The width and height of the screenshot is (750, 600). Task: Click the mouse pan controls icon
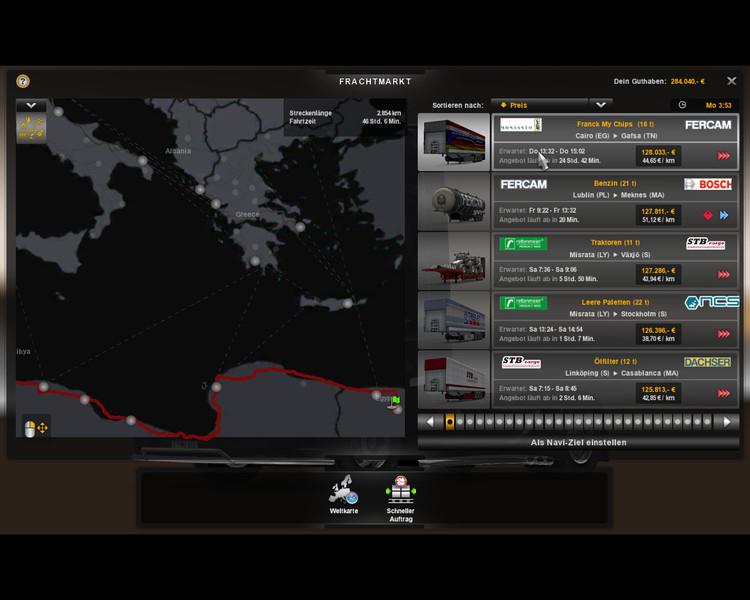coord(36,428)
